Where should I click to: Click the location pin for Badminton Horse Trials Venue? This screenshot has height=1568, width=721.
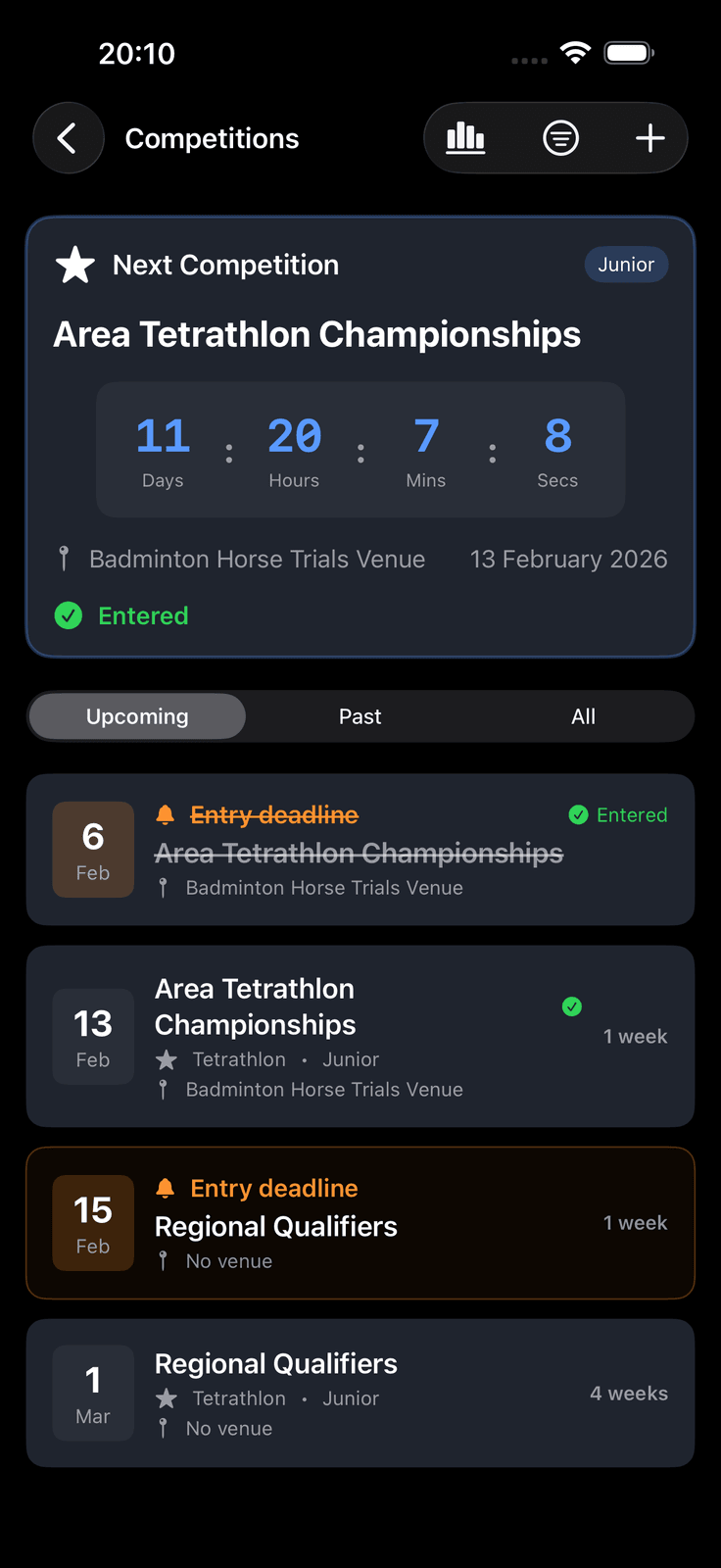click(63, 559)
